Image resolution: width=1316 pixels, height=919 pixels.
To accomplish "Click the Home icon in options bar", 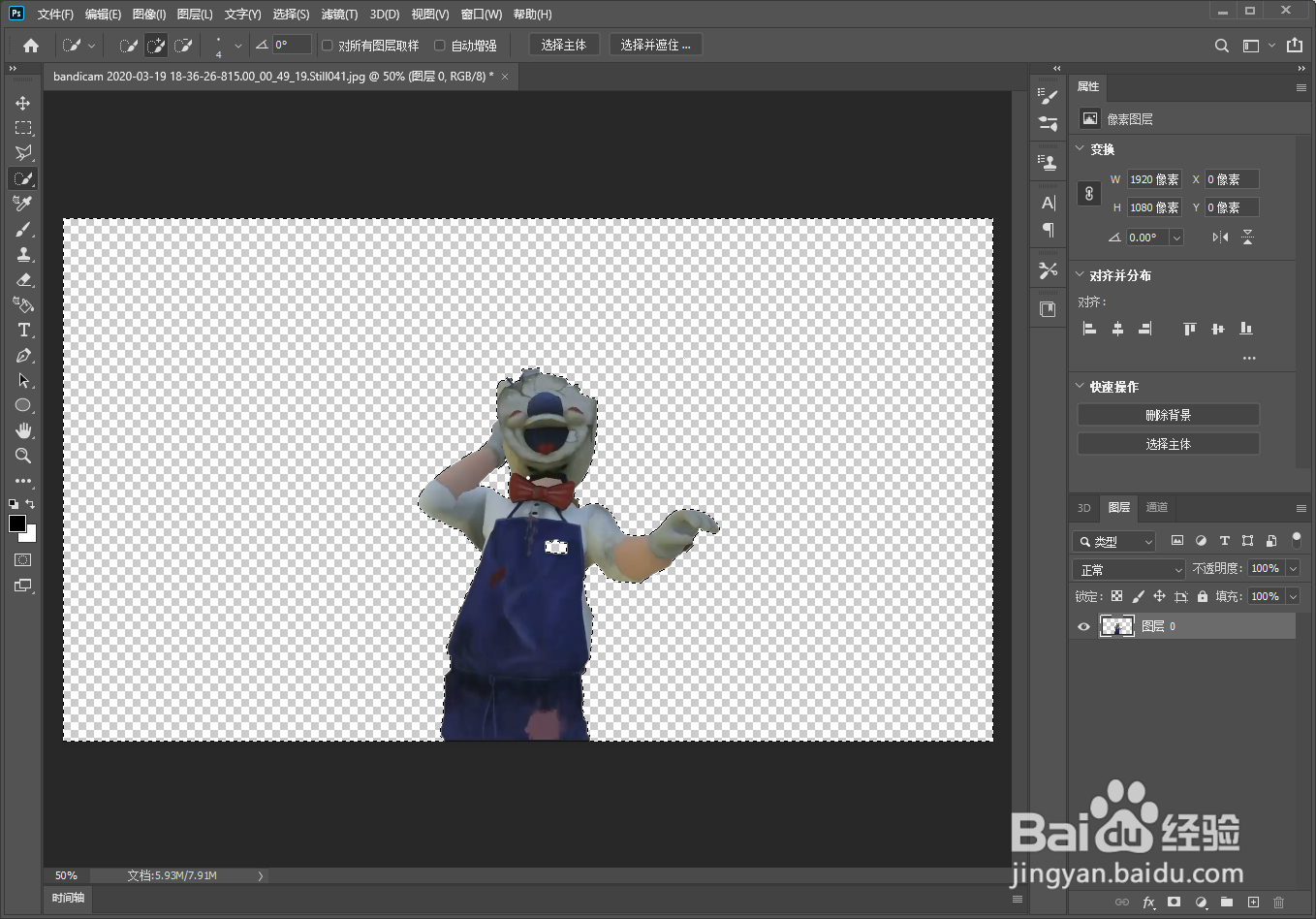I will pos(31,46).
